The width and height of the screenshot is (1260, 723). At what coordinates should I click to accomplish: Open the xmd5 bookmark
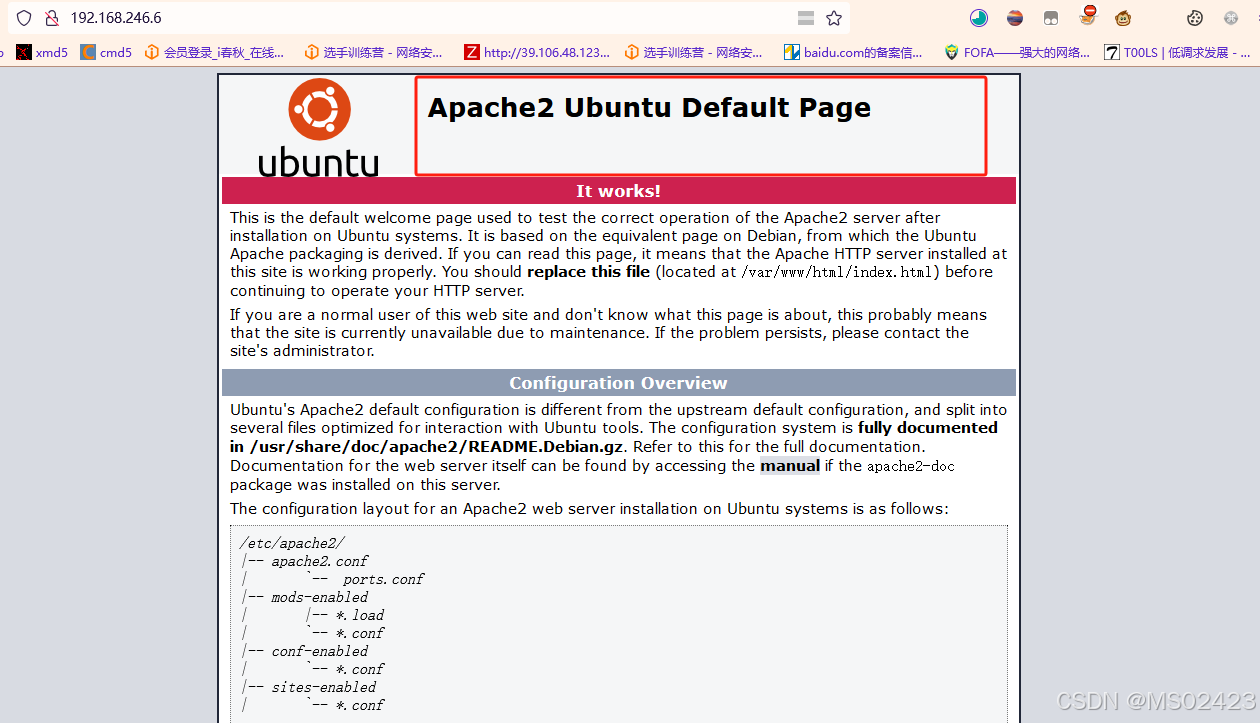[x=42, y=52]
